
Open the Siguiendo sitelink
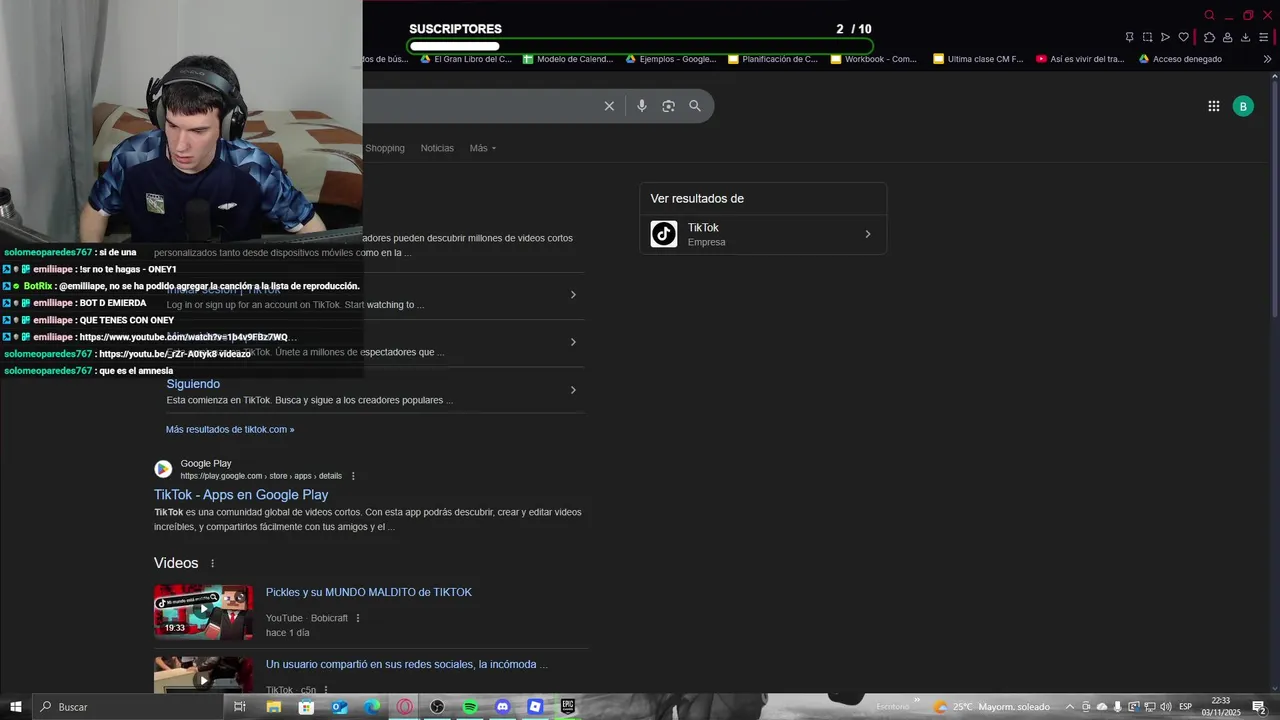pyautogui.click(x=193, y=384)
